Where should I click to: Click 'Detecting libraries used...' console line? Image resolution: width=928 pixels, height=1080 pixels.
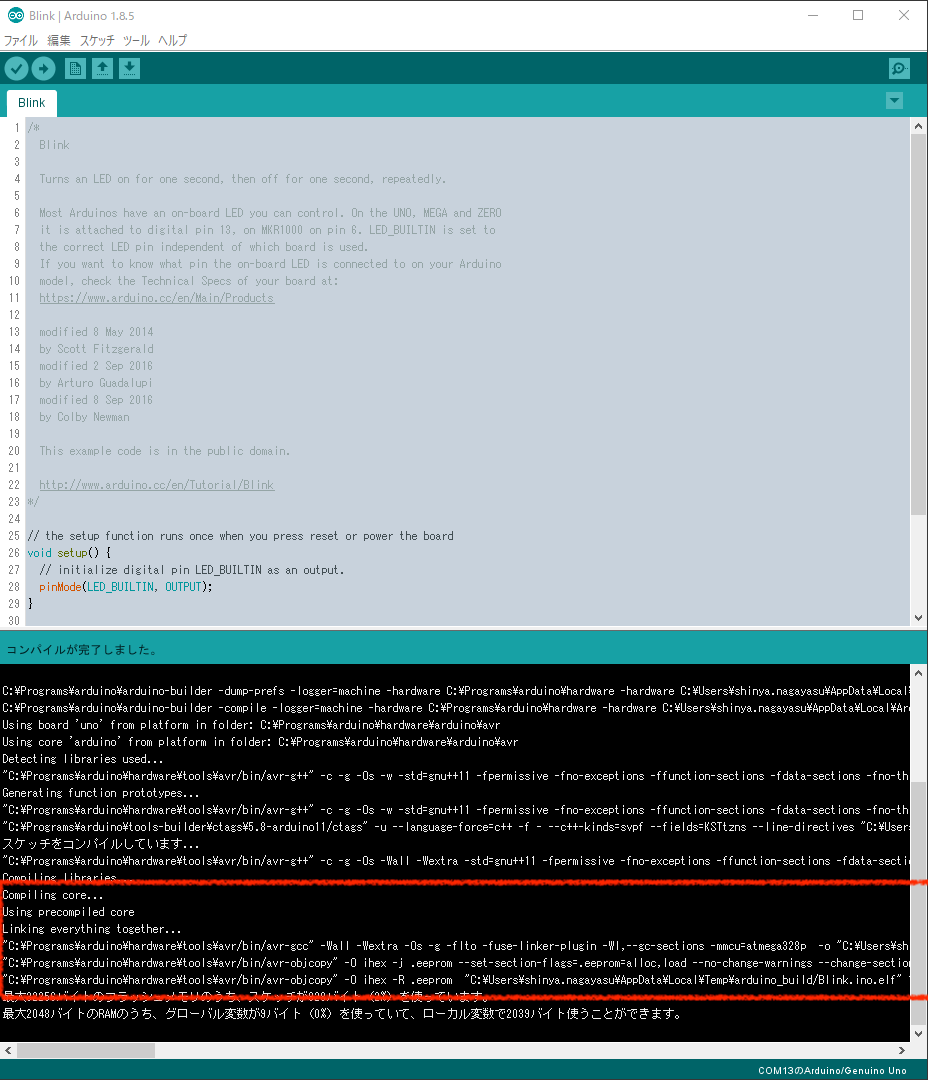click(83, 759)
